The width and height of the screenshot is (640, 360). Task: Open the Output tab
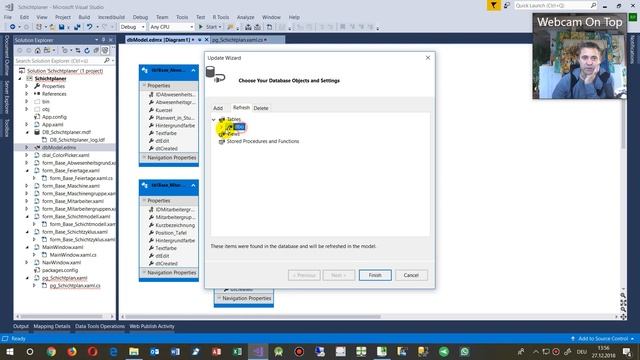point(21,326)
